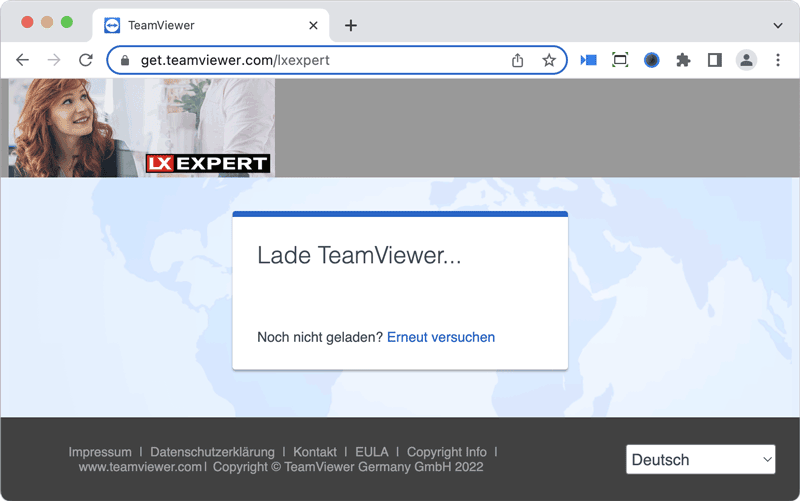Select the TeamViewer tab

tap(211, 26)
